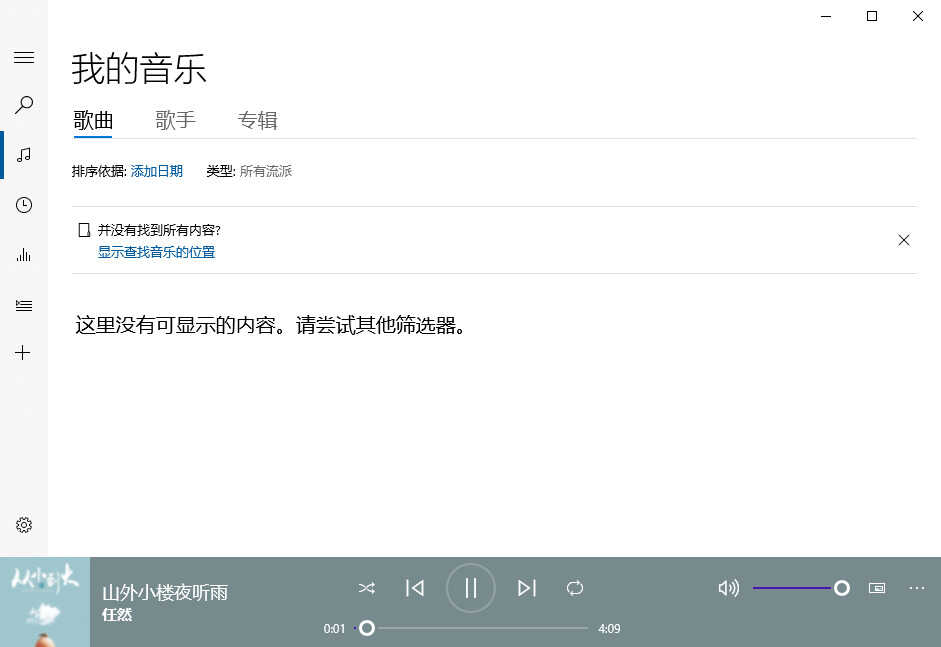Switch to the 专辑 tab

257,121
